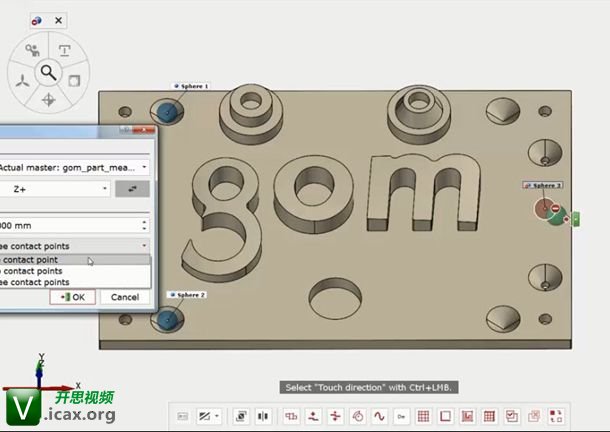Open the contact points combo box
This screenshot has height=432, width=610.
pos(144,245)
